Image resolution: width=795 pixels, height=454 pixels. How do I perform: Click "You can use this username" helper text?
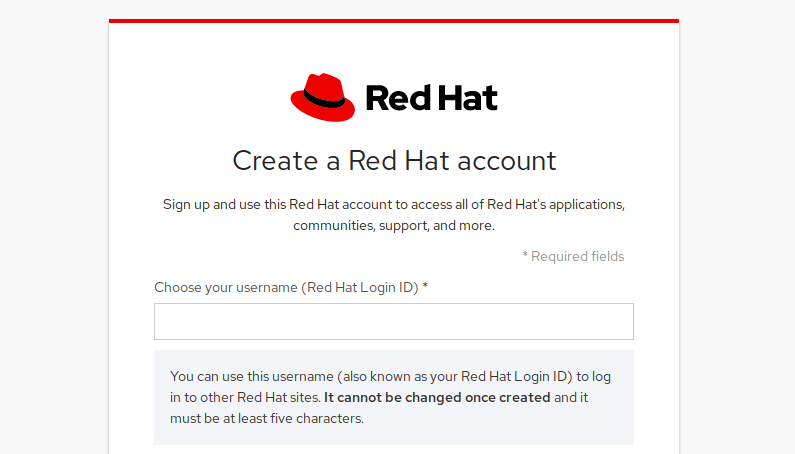(x=252, y=376)
